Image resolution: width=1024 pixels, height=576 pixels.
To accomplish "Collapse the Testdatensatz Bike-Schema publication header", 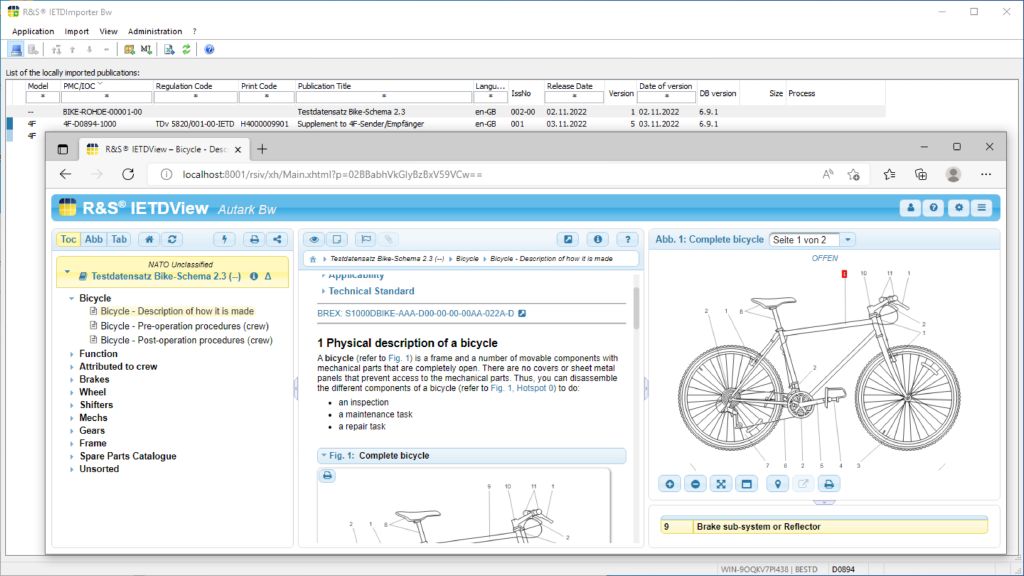I will coord(67,272).
